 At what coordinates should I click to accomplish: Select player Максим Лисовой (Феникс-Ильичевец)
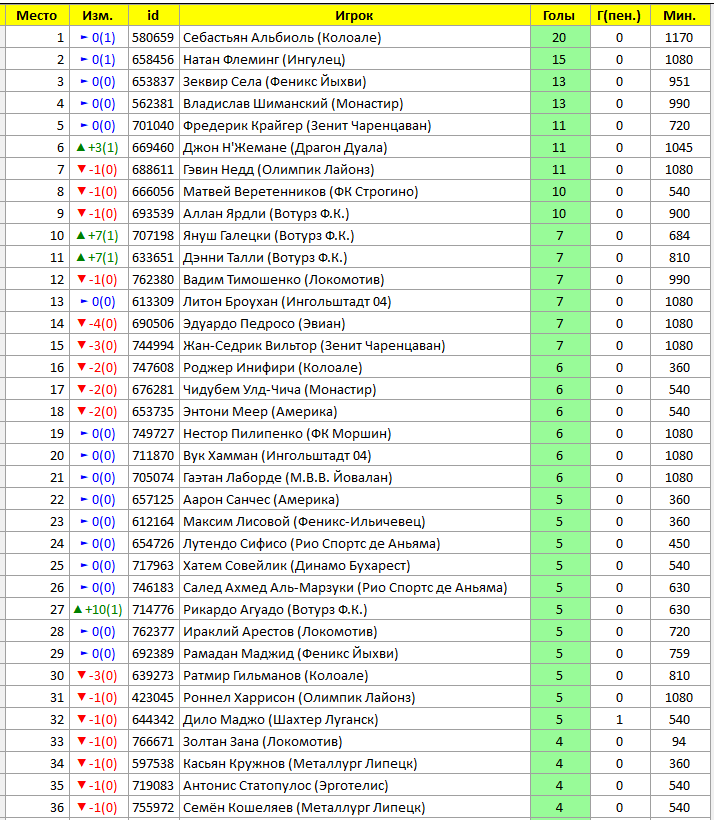pyautogui.click(x=304, y=521)
